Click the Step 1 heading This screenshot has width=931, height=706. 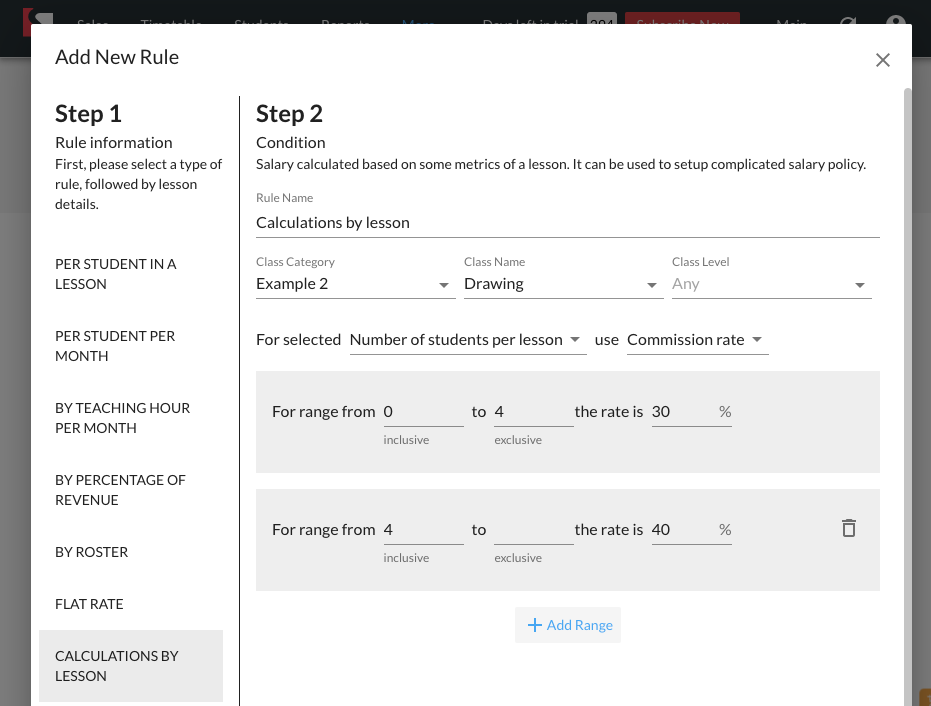pos(88,113)
